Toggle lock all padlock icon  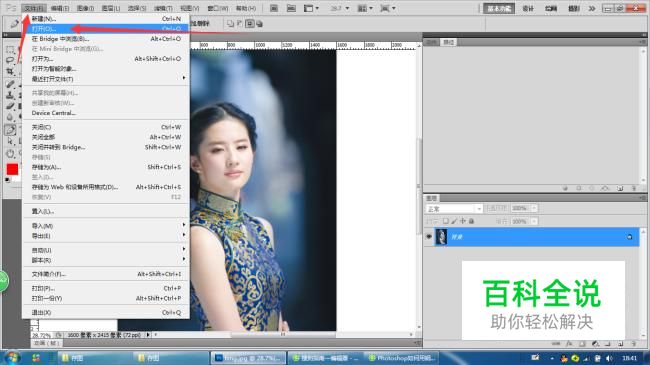(x=471, y=221)
